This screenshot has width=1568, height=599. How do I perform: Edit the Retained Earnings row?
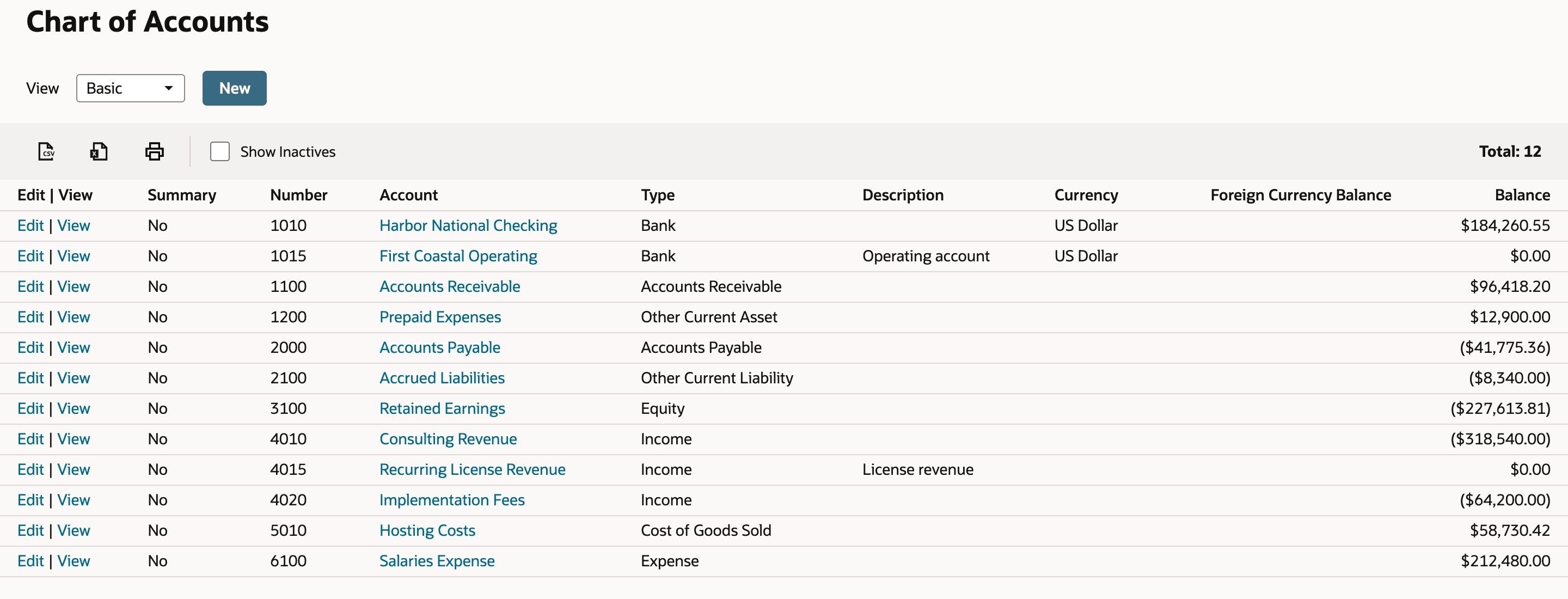(x=30, y=408)
